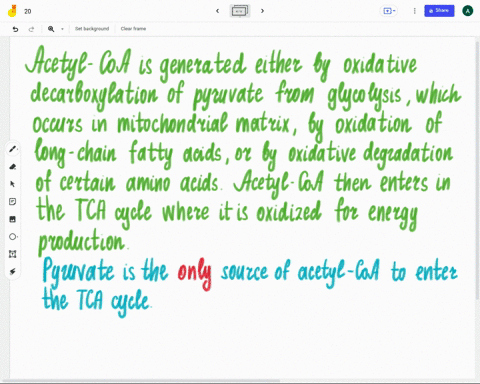Click the zoom magnifier icon
Viewport: 480px width, 384px height.
click(x=51, y=29)
